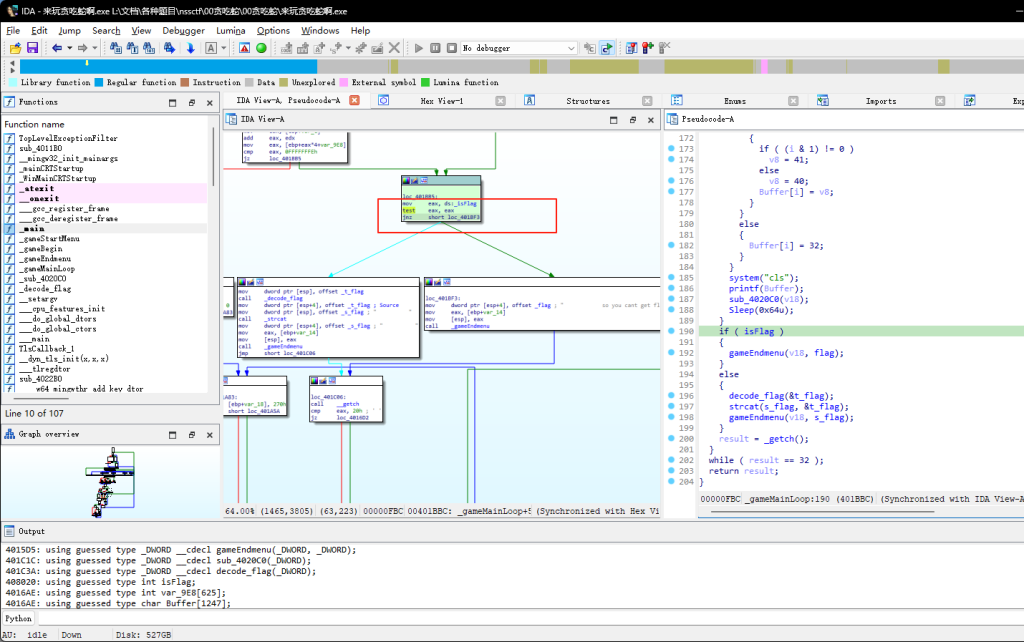Click the boxed letter A toolbar icon
Image resolution: width=1024 pixels, height=642 pixels.
pos(211,48)
